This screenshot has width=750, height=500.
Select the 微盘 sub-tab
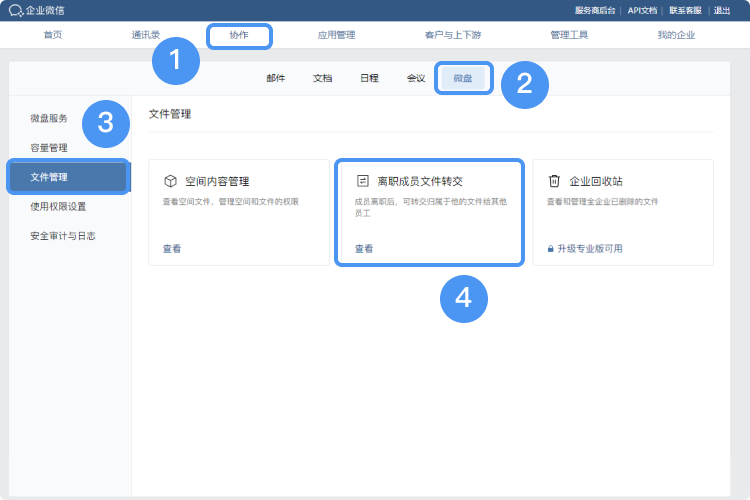463,78
